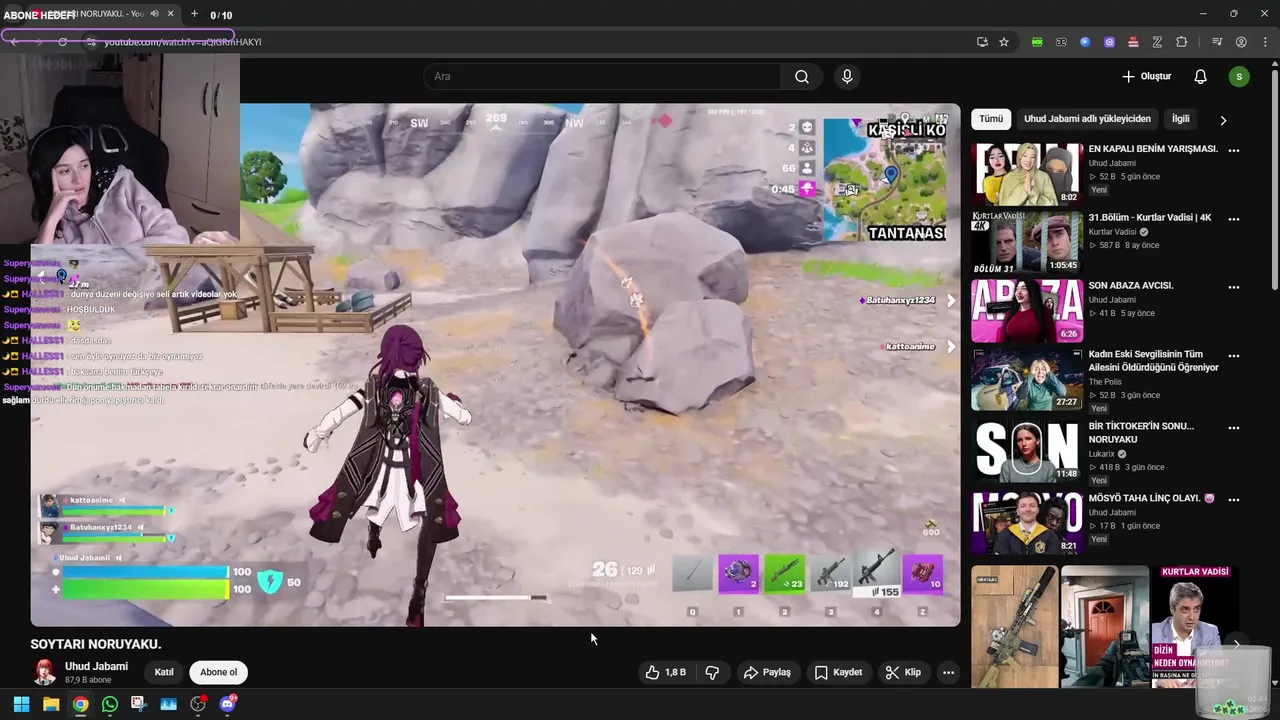Viewport: 1280px width, 720px height.
Task: Click the Paylaş share button
Action: (x=767, y=672)
